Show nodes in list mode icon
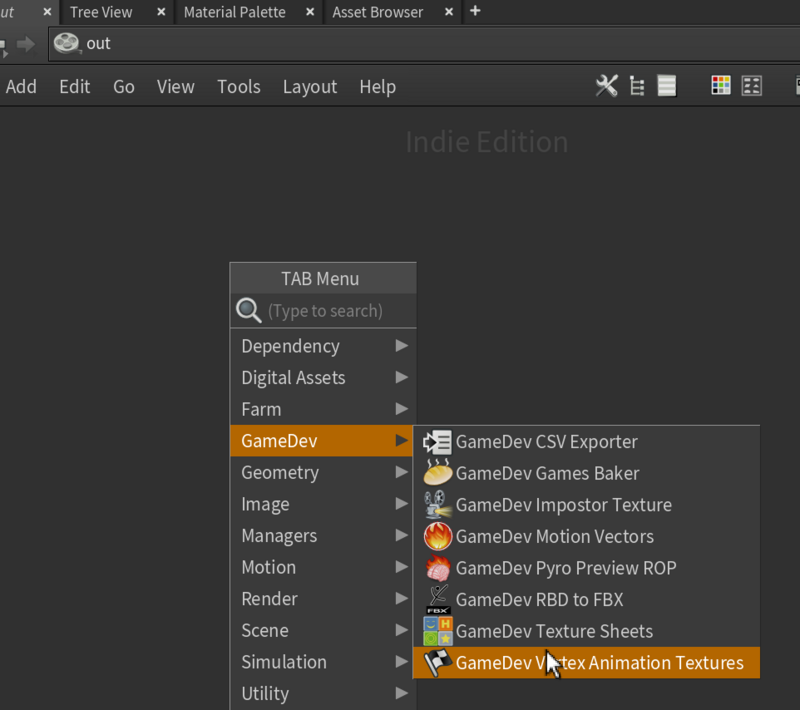The image size is (800, 710). (x=666, y=86)
